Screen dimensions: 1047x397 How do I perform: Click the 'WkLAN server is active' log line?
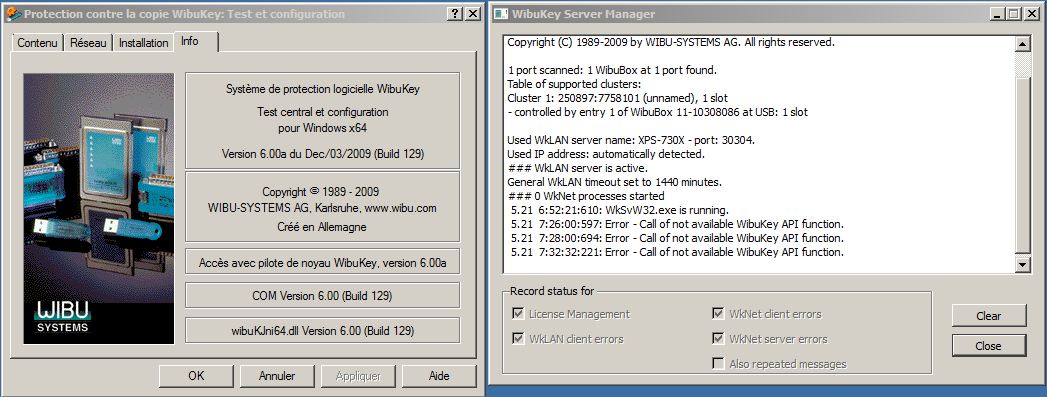tap(577, 168)
